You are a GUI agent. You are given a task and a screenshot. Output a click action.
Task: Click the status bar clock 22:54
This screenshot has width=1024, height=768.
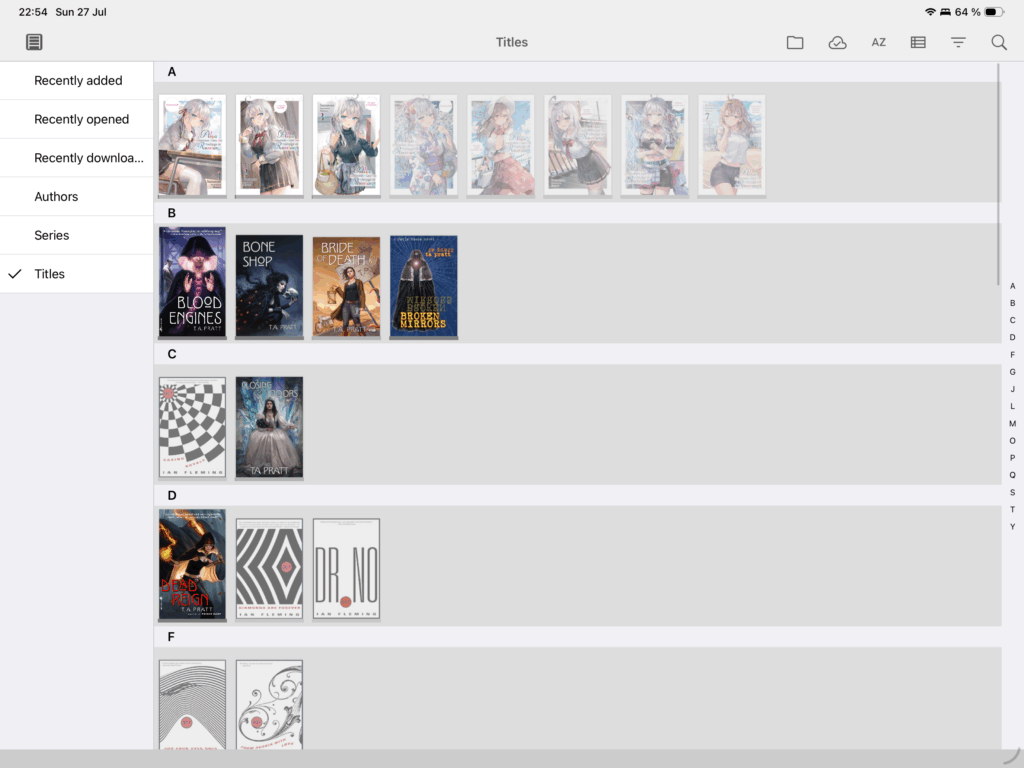[33, 12]
